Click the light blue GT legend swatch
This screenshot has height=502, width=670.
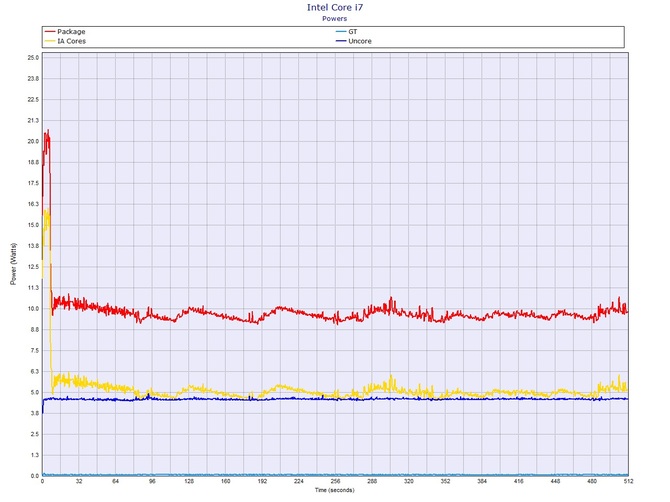pos(341,32)
